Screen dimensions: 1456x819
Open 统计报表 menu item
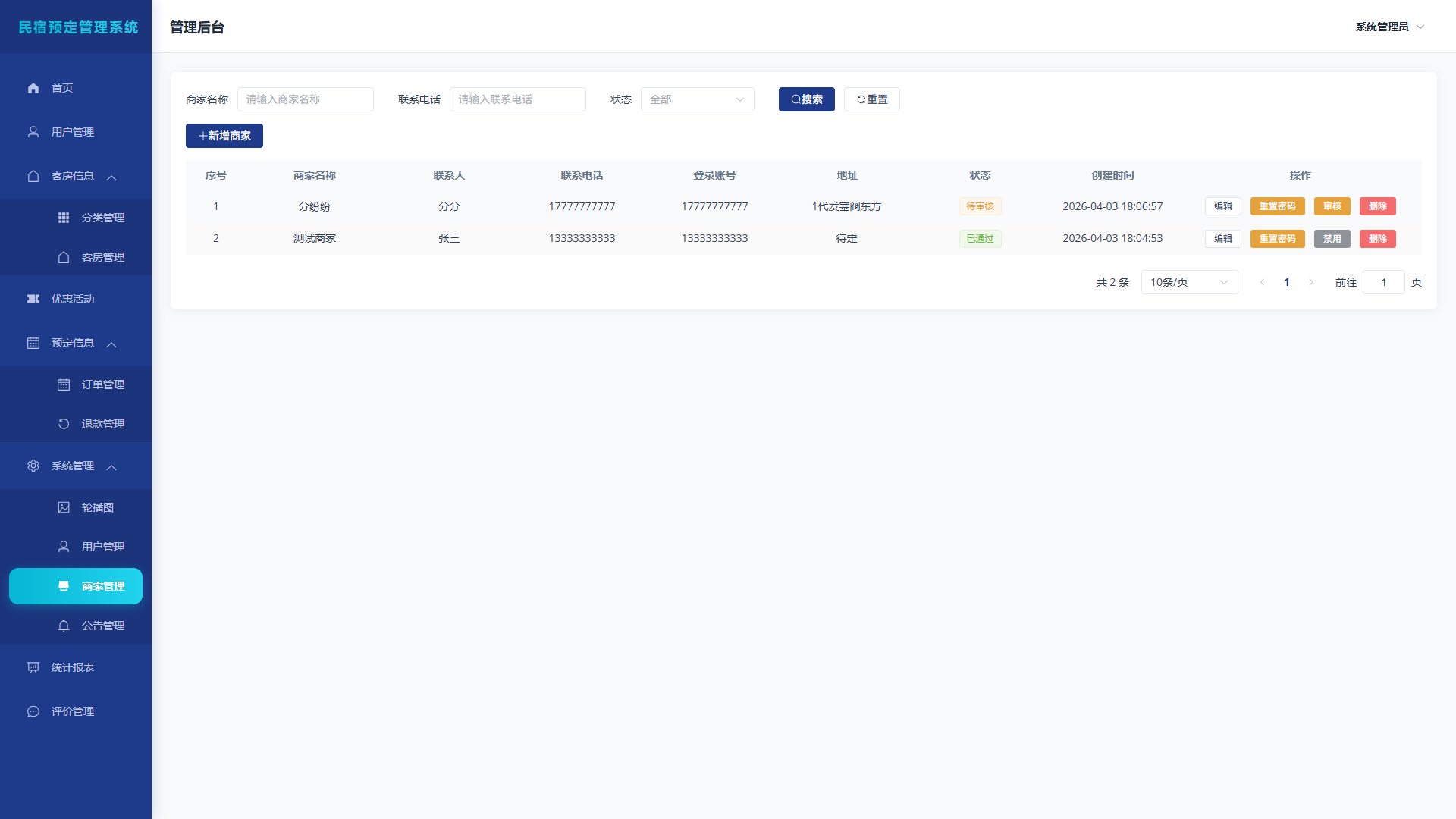[76, 667]
